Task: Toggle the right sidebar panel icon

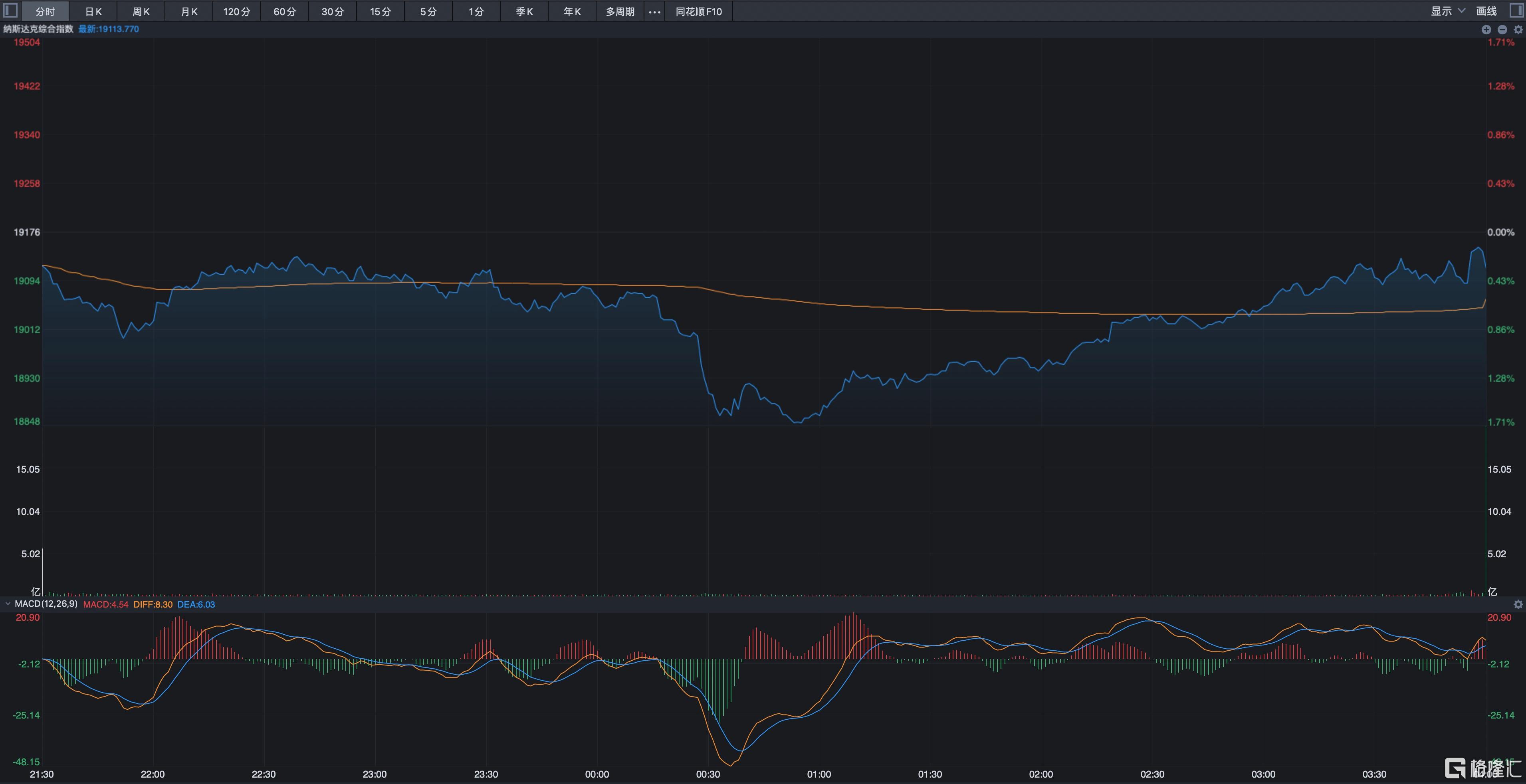Action: (1516, 11)
